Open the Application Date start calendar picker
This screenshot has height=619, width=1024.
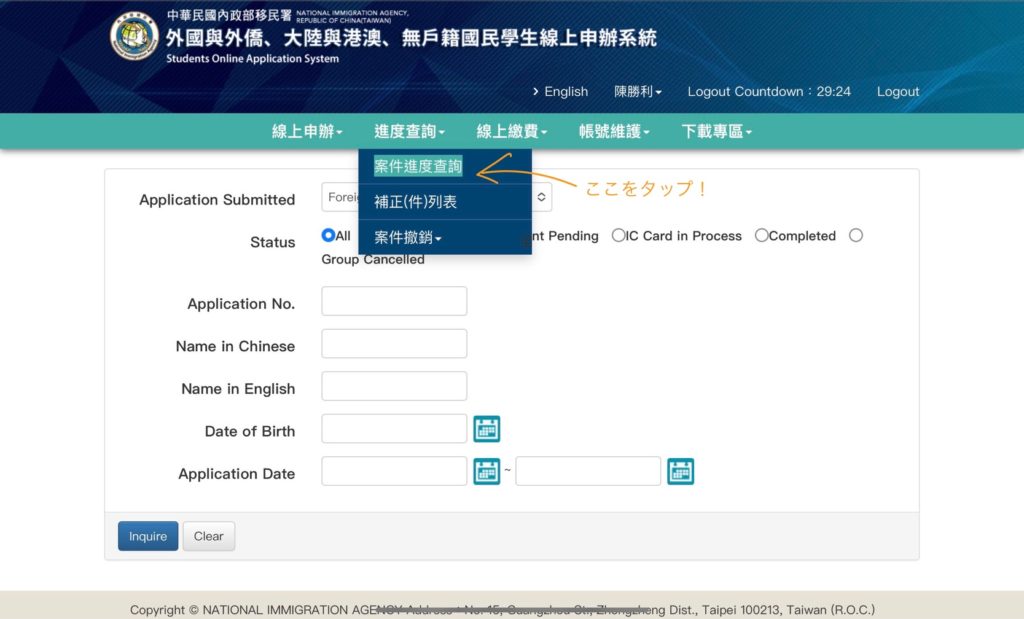[487, 470]
